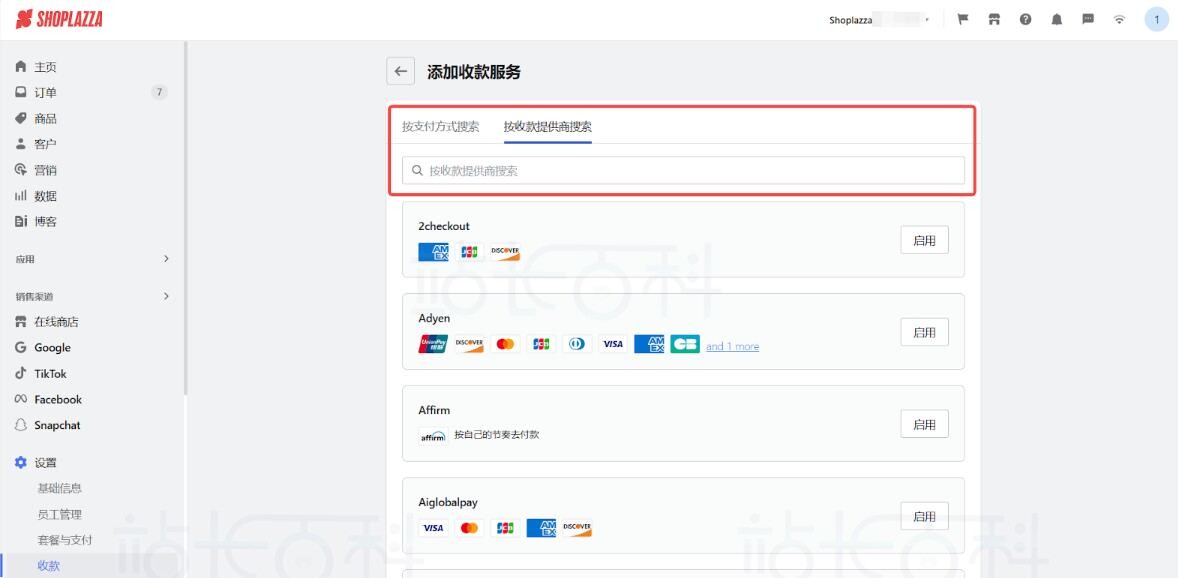The width and height of the screenshot is (1178, 578).
Task: Click the Shoplazza logo
Action: pos(59,20)
